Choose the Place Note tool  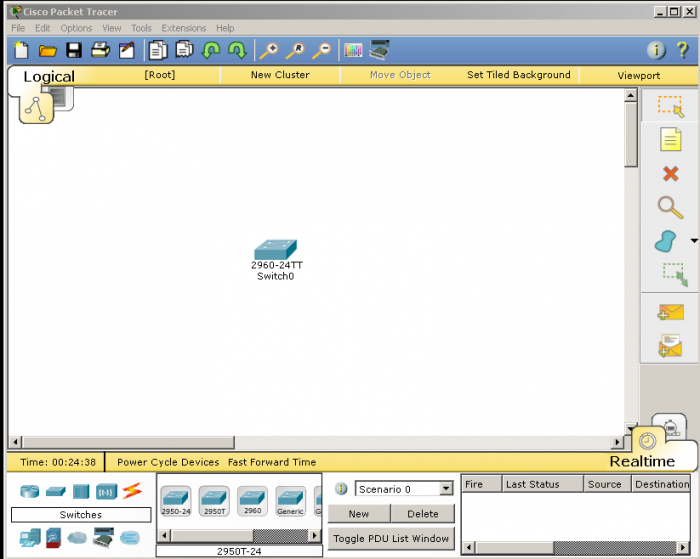point(671,139)
